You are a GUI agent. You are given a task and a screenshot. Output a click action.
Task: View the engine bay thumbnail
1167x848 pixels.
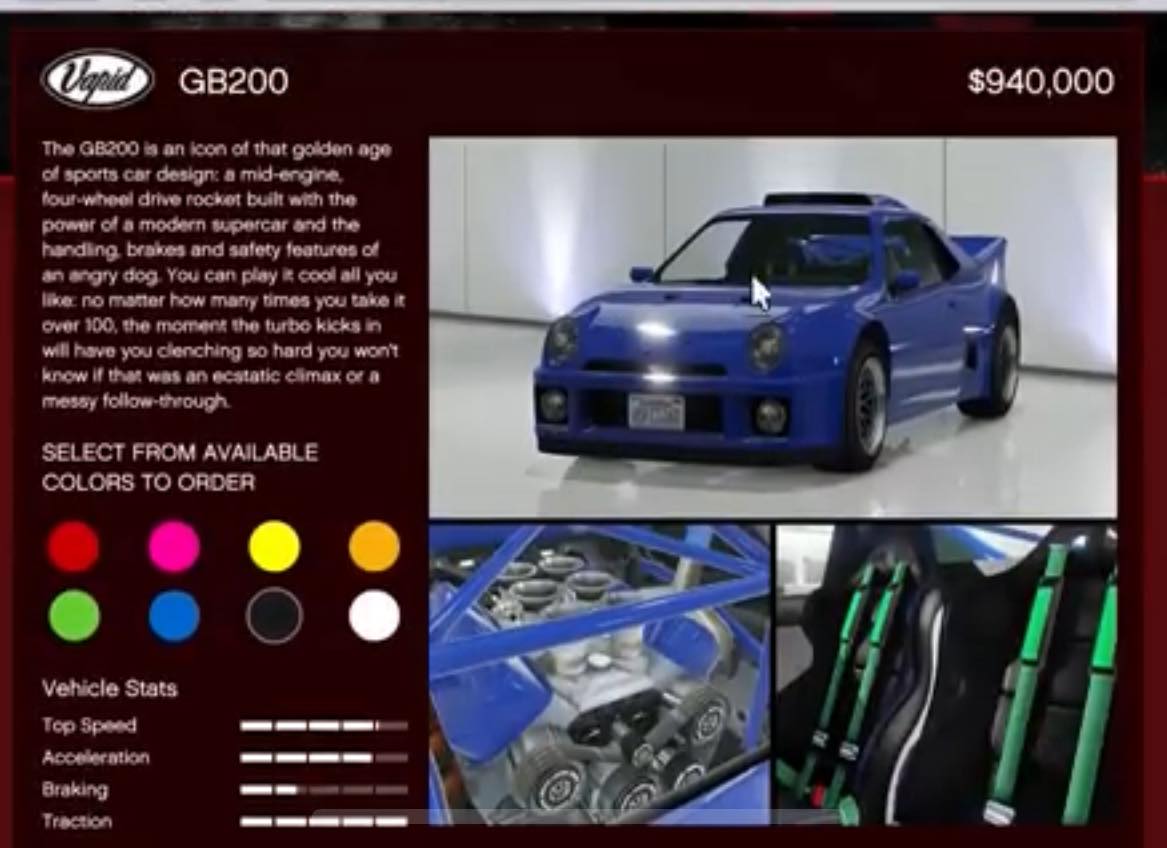click(x=600, y=675)
